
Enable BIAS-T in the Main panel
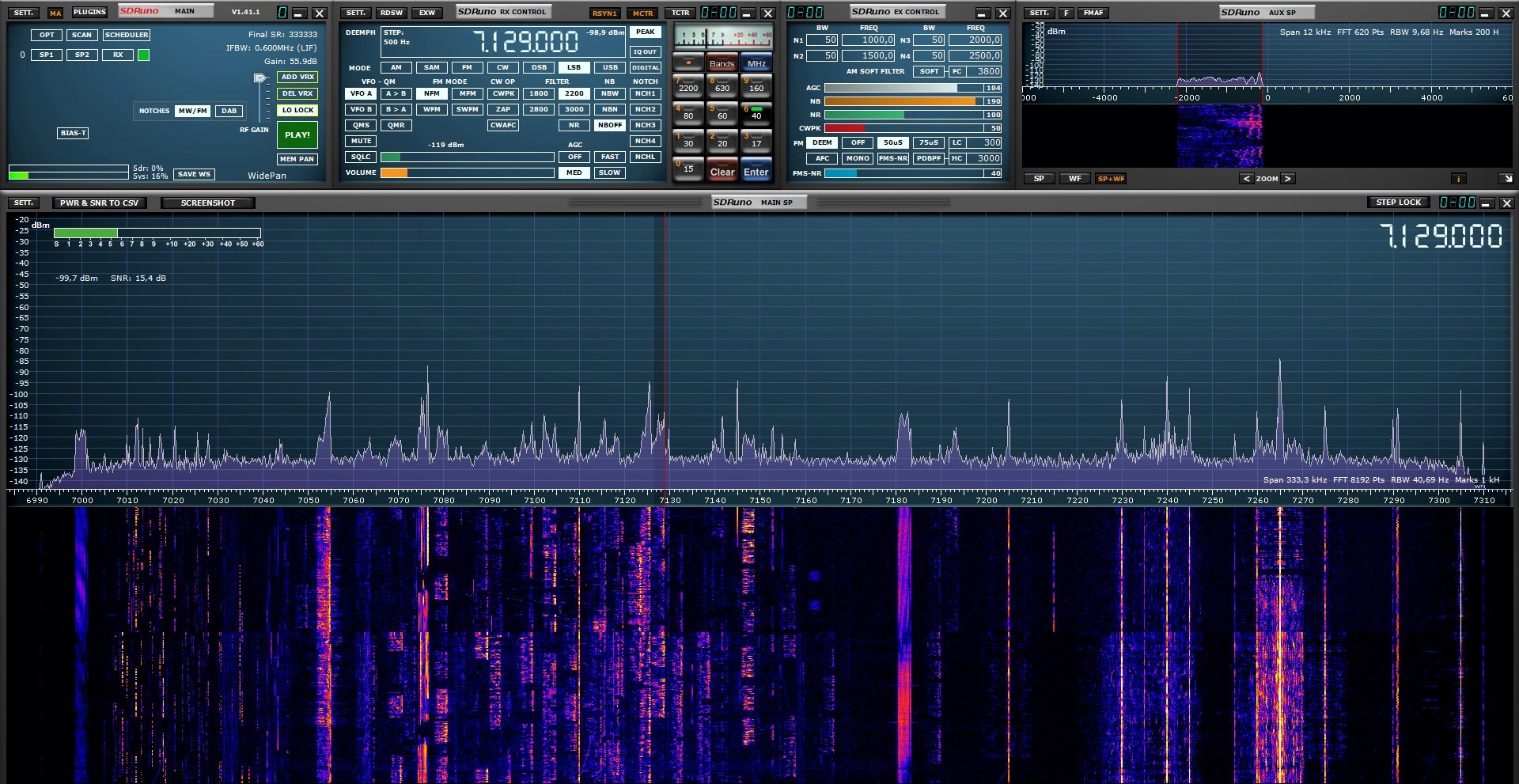tap(73, 133)
